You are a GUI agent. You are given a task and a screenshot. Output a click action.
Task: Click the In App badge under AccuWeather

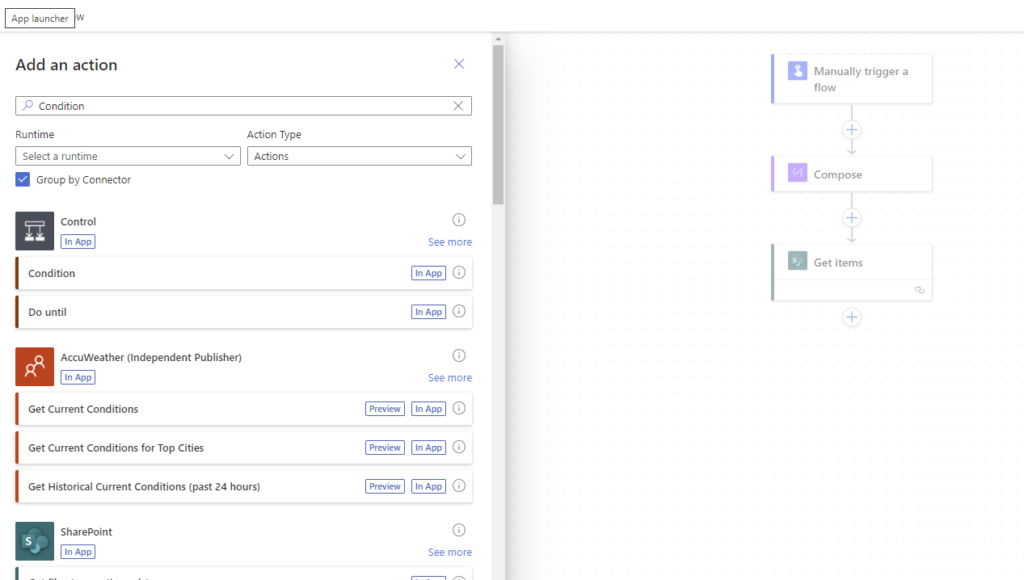pos(78,378)
